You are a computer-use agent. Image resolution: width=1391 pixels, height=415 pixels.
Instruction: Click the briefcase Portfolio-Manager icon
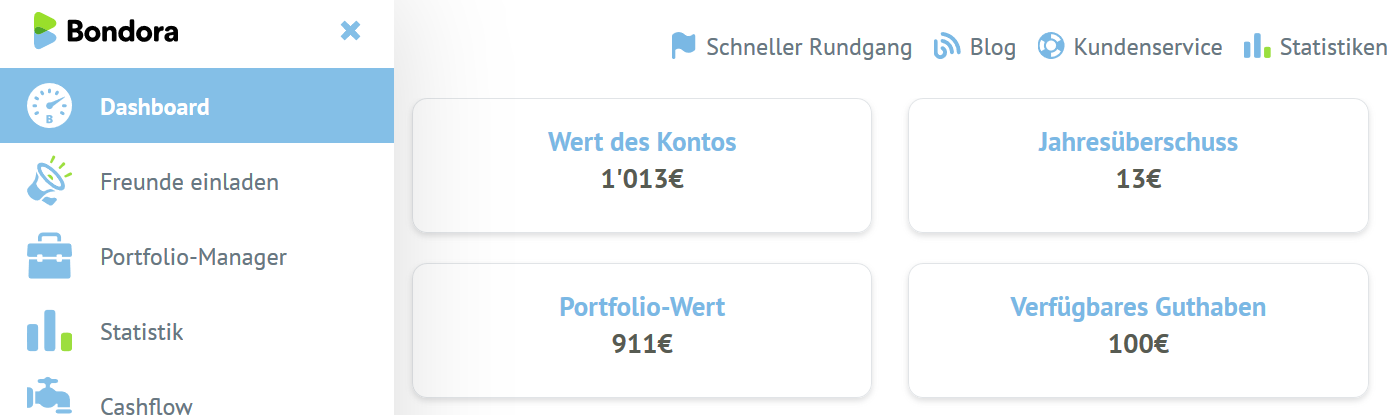(x=49, y=257)
